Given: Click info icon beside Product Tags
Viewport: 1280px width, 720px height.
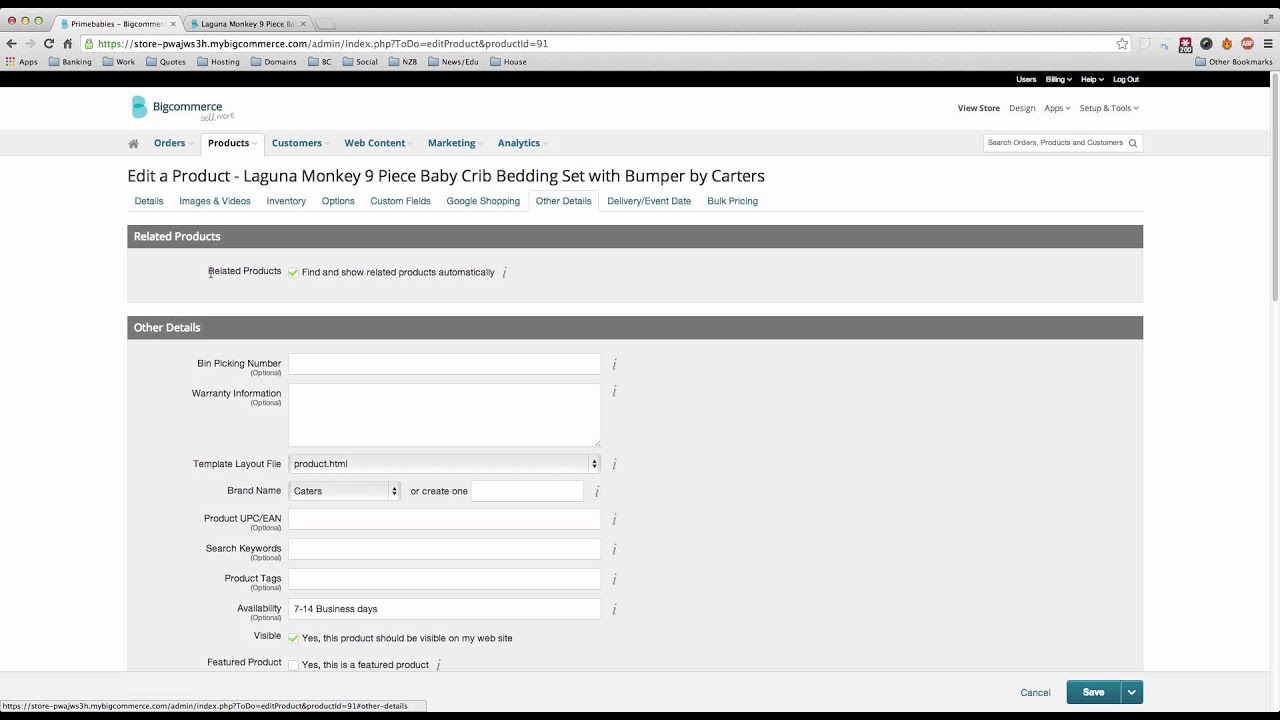Looking at the screenshot, I should pos(614,579).
